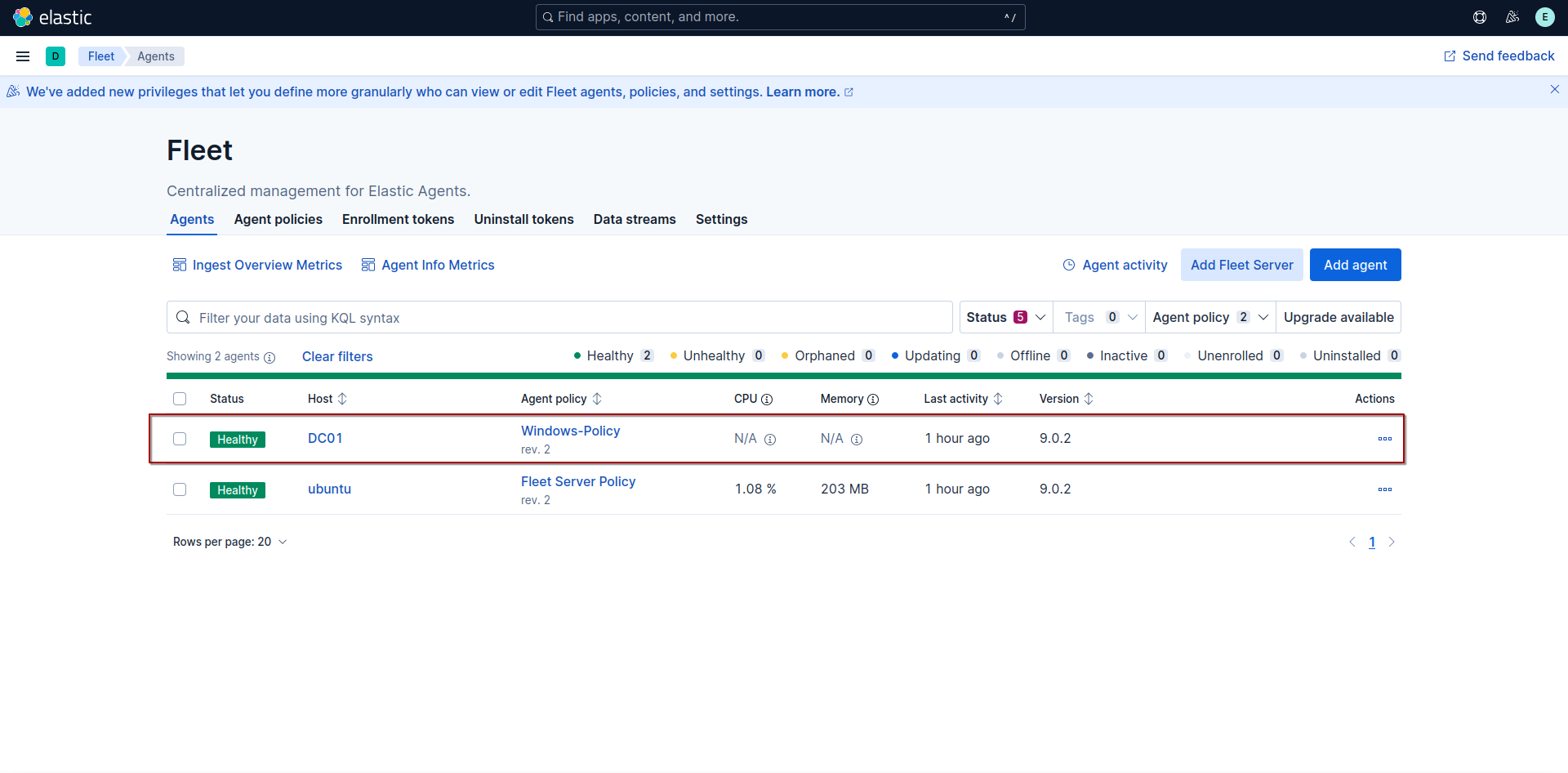Open actions menu for ubuntu agent
1568x773 pixels.
pyautogui.click(x=1385, y=489)
